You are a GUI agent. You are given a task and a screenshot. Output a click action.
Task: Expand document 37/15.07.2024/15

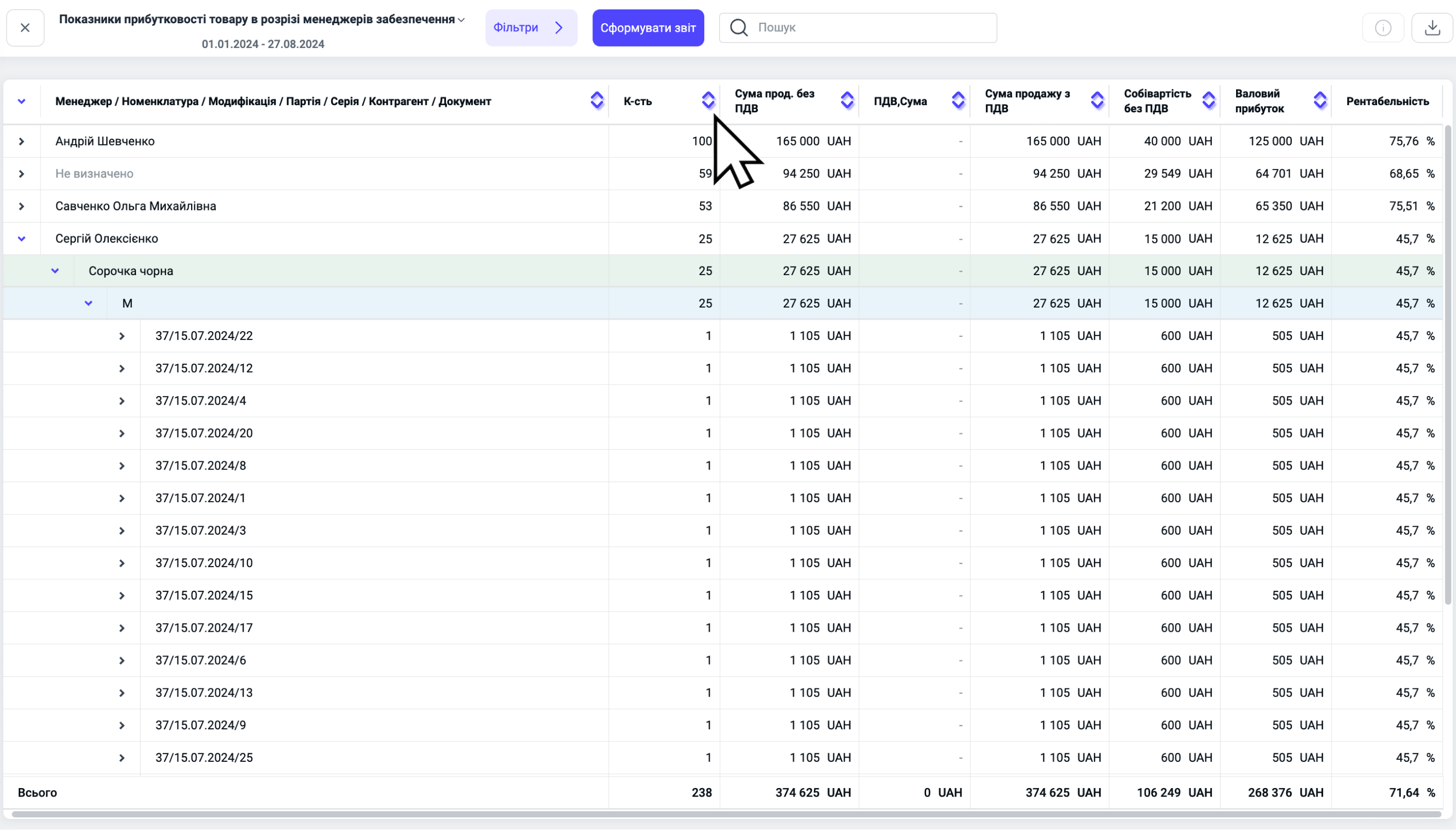(122, 596)
